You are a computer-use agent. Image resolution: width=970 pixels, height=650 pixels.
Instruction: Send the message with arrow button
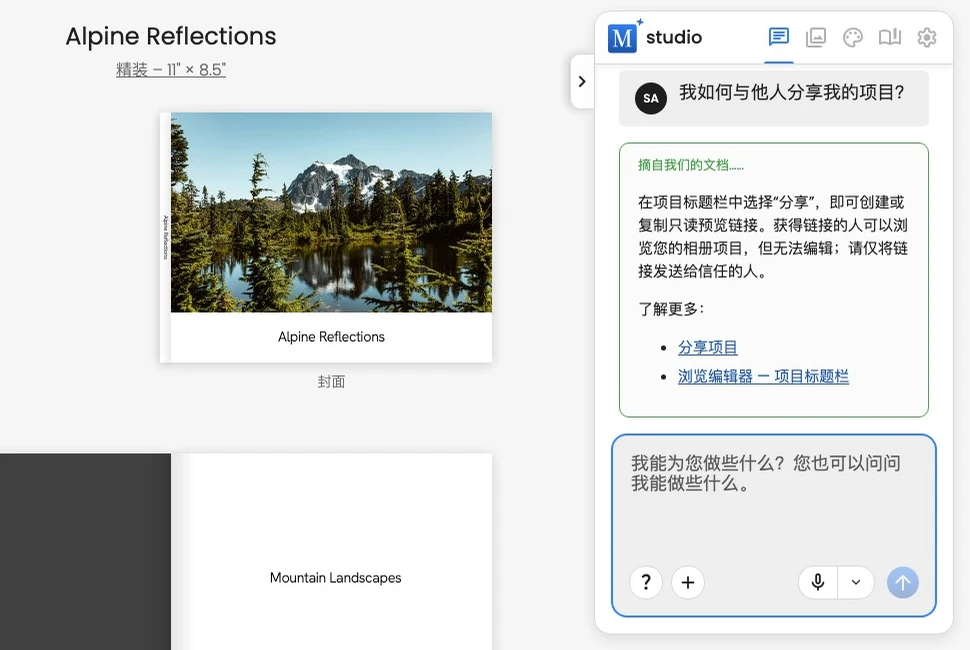903,582
